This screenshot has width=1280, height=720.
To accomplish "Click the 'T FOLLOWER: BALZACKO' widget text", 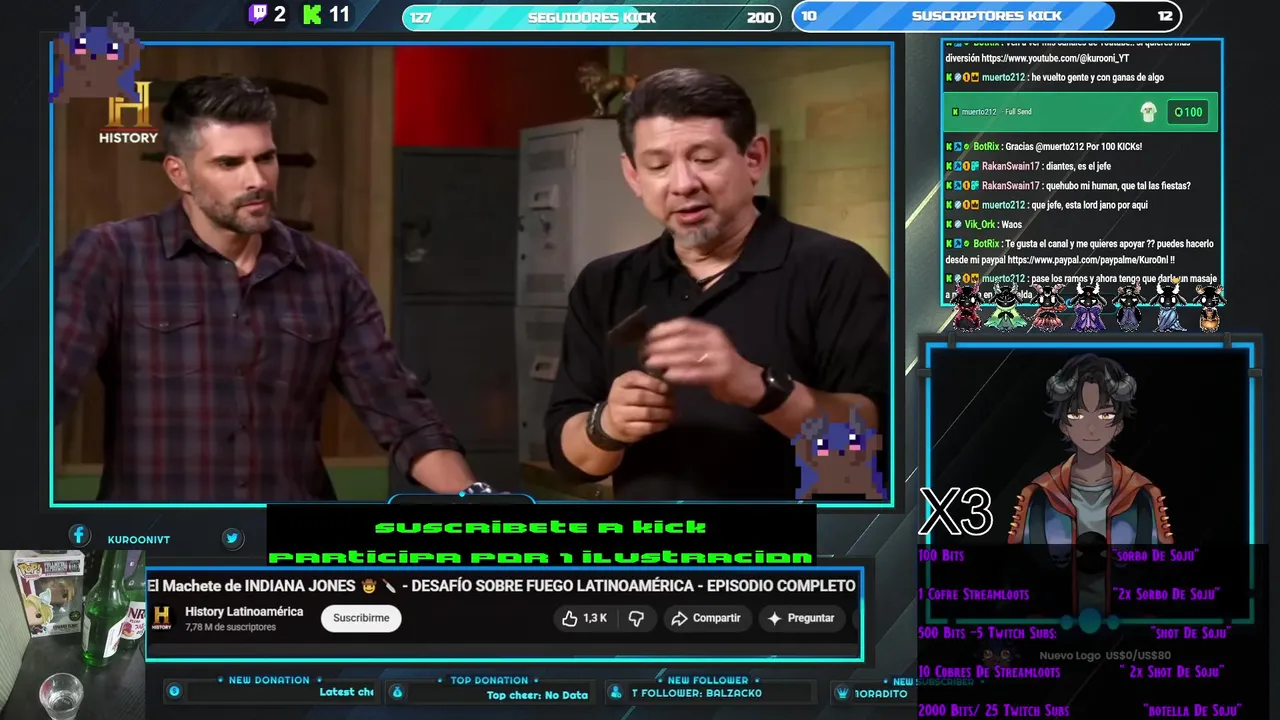I will (x=697, y=692).
